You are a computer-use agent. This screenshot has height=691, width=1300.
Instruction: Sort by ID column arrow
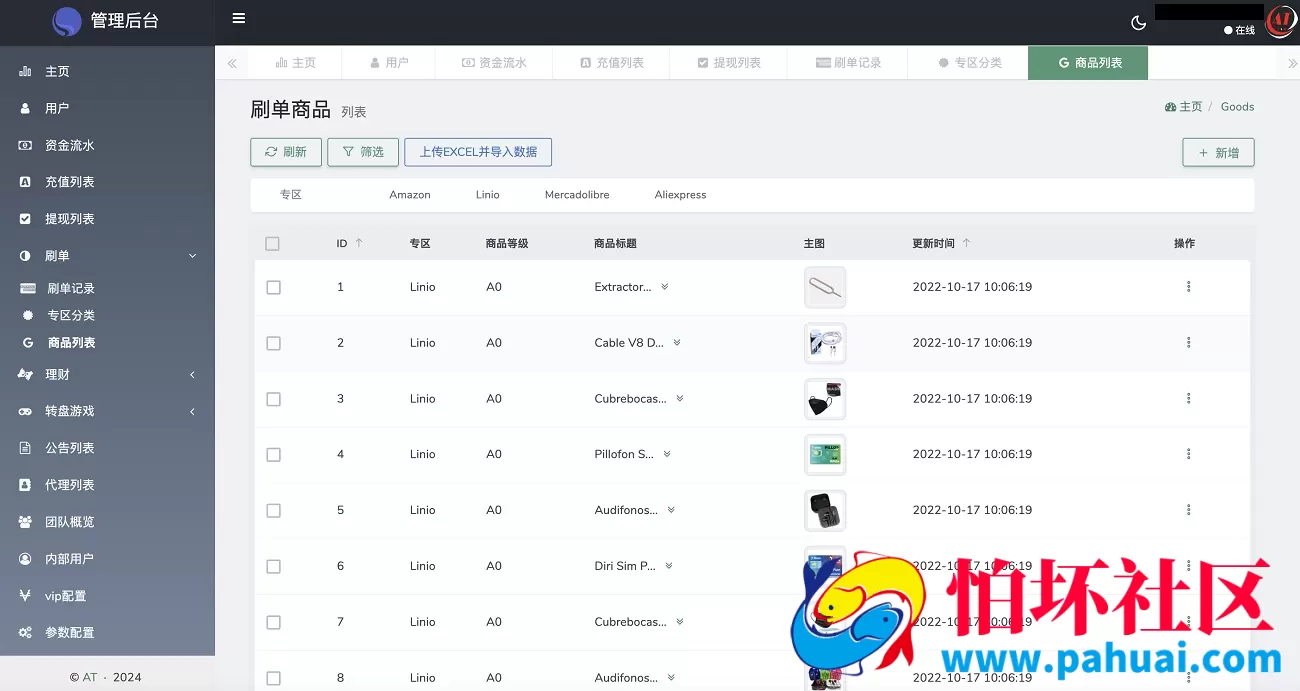359,243
